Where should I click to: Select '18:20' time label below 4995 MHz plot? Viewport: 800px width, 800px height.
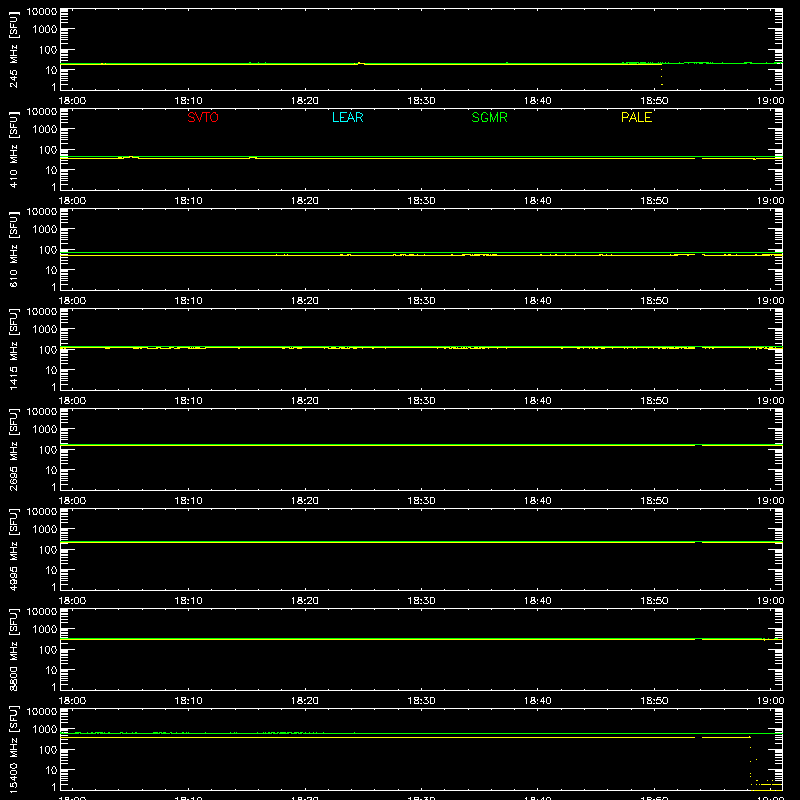(x=305, y=601)
